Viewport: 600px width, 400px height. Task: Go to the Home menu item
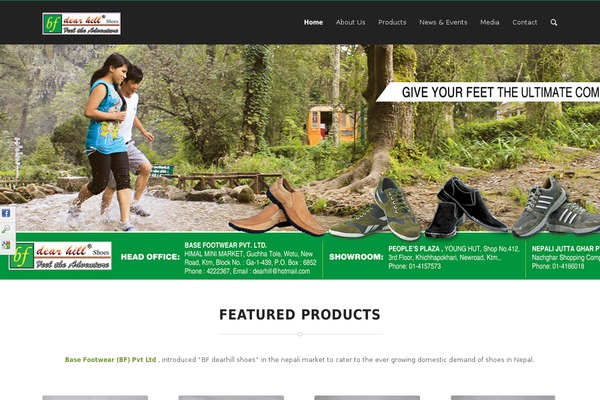313,23
